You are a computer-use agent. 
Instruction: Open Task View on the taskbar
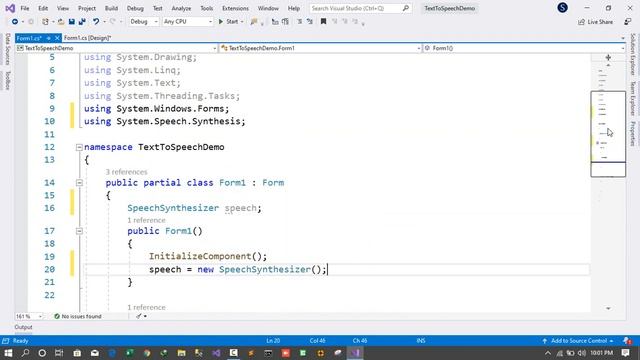59,353
